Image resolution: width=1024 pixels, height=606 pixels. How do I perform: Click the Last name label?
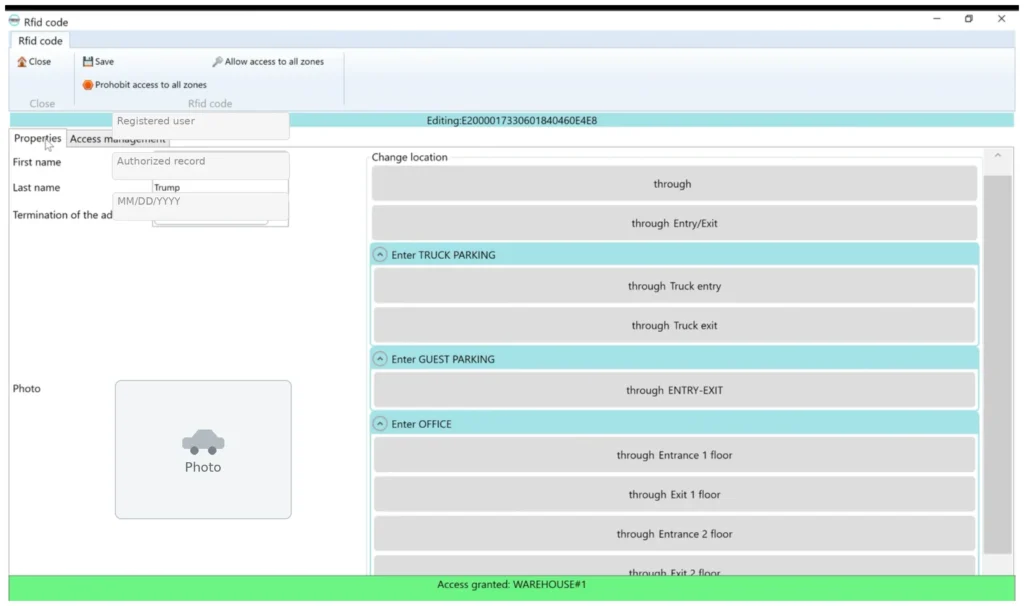36,187
